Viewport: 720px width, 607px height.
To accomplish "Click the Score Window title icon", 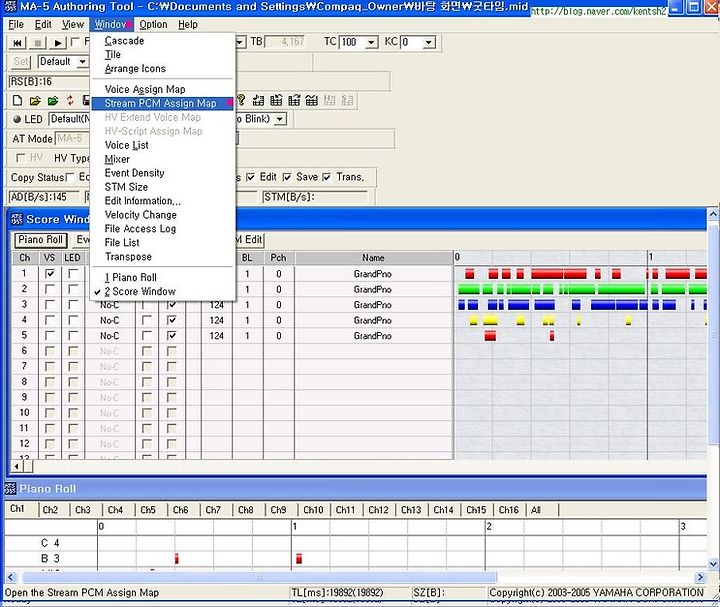I will click(x=17, y=219).
